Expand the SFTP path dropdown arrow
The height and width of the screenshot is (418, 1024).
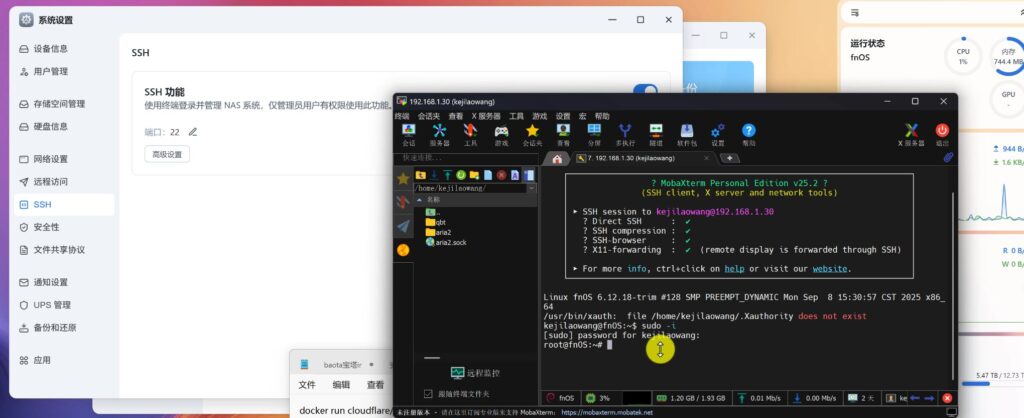[x=532, y=188]
